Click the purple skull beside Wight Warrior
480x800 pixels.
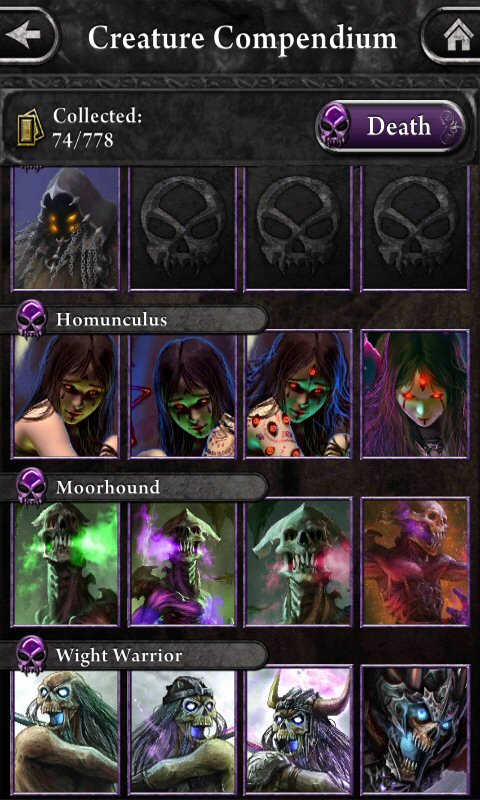click(31, 654)
